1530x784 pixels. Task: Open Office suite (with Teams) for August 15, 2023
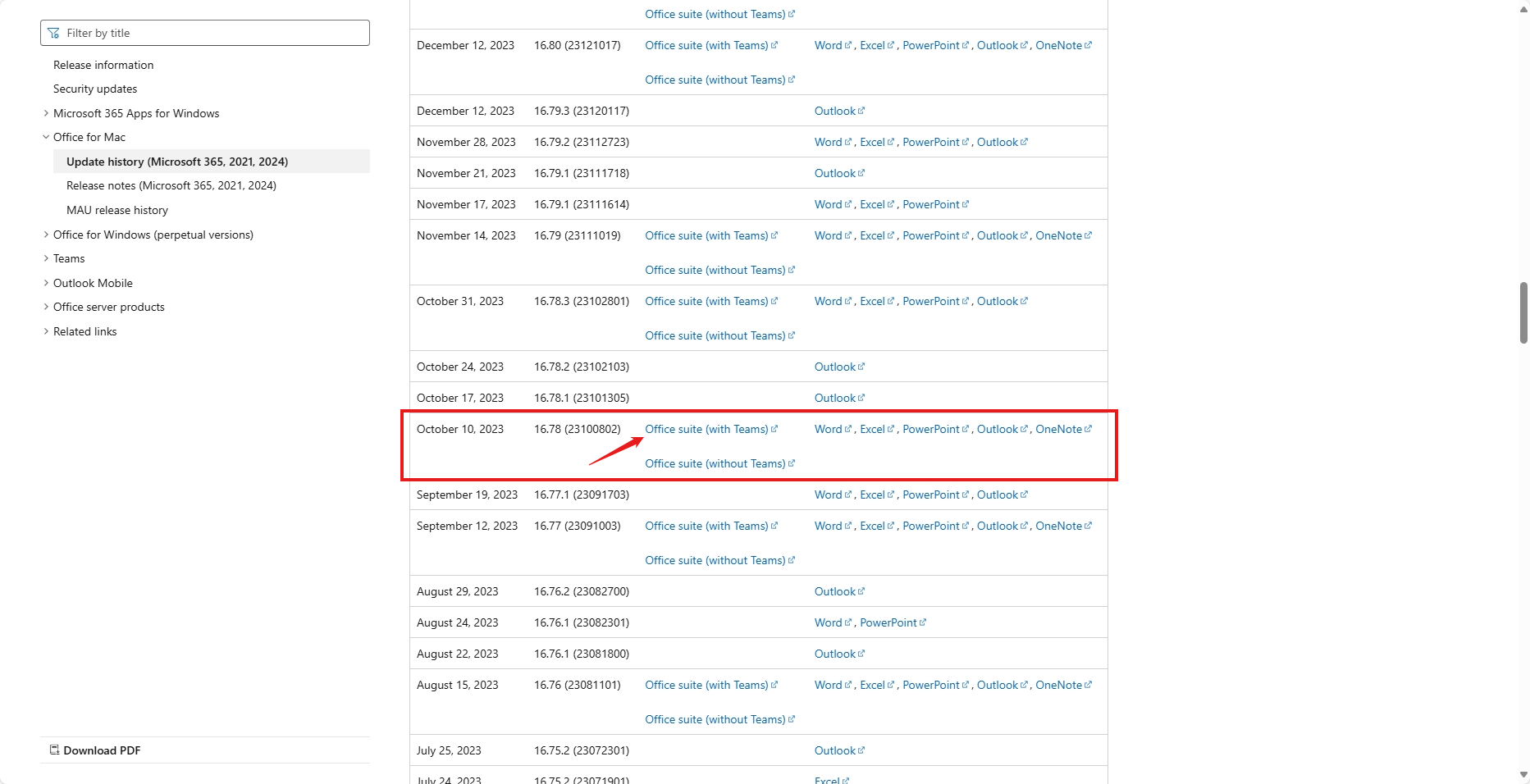click(x=711, y=685)
